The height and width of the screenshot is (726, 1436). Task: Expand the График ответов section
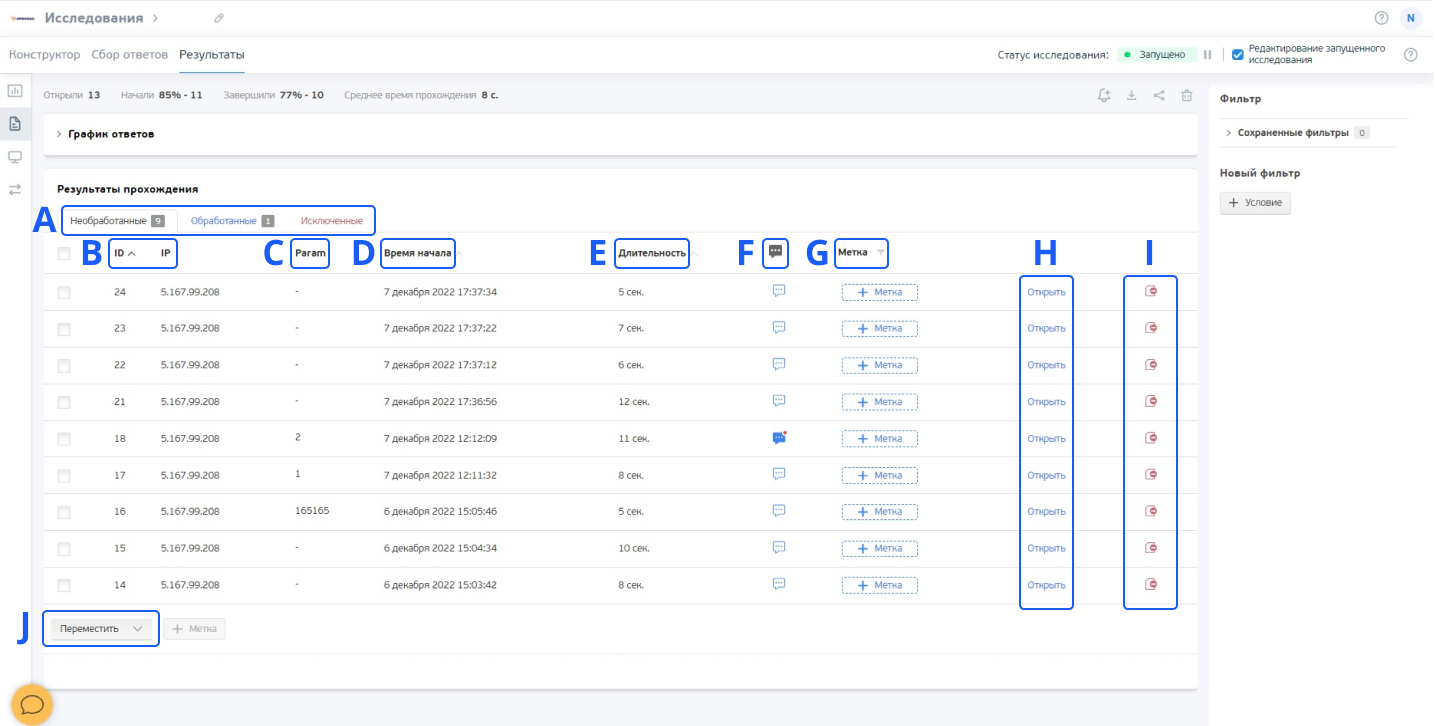pos(106,133)
